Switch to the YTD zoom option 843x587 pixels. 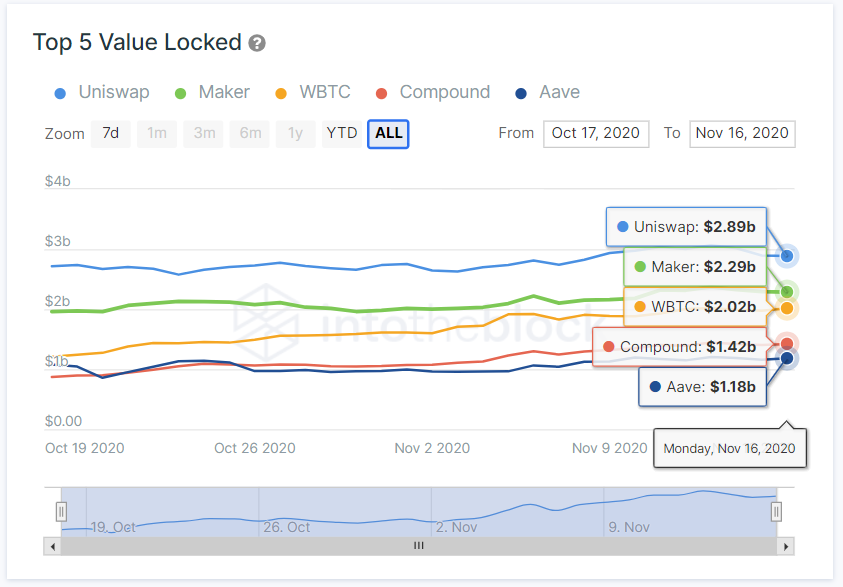(x=342, y=133)
